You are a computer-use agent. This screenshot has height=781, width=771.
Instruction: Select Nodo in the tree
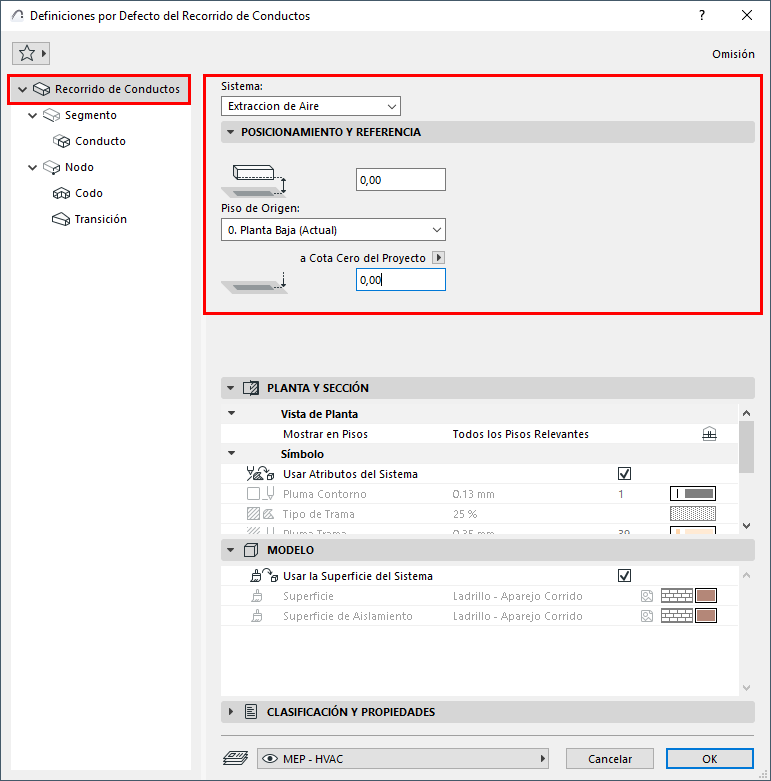tap(79, 167)
